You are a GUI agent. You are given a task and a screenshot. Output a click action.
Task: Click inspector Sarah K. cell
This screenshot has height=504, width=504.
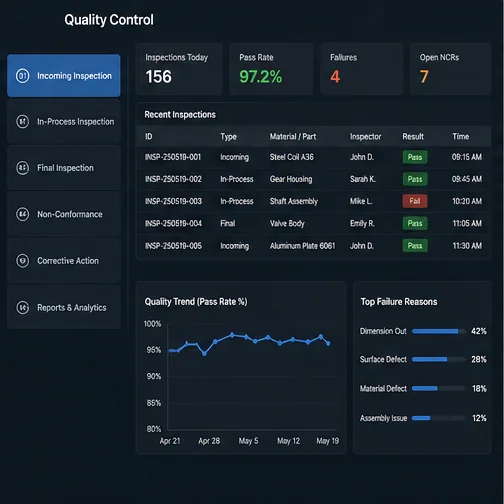(363, 179)
